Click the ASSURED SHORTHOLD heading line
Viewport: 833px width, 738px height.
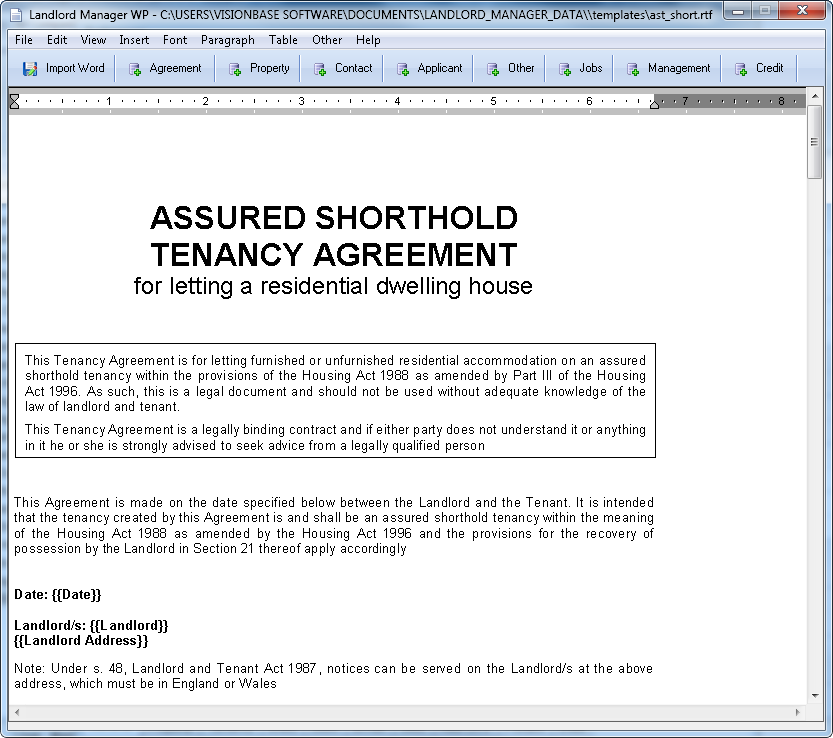pos(334,218)
